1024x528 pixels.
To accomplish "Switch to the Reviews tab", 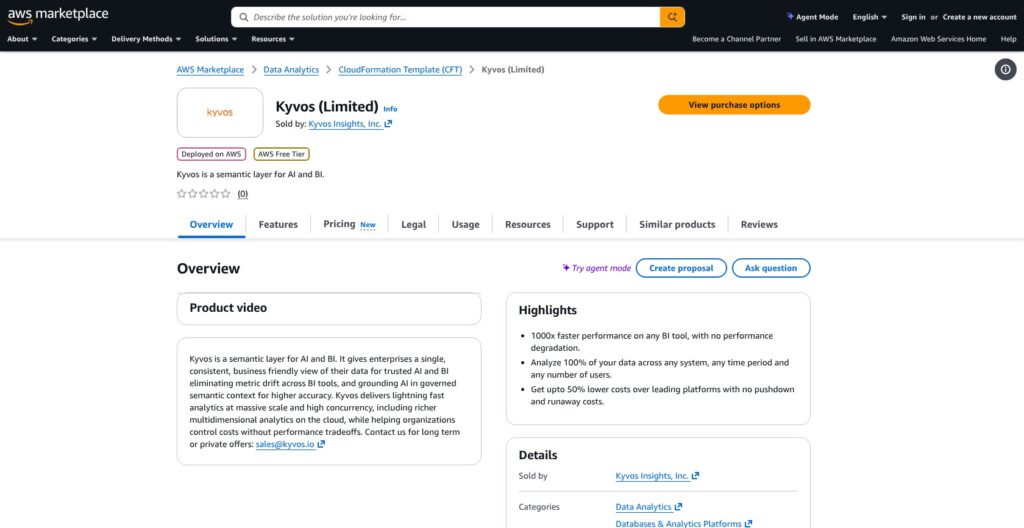I will (x=759, y=224).
